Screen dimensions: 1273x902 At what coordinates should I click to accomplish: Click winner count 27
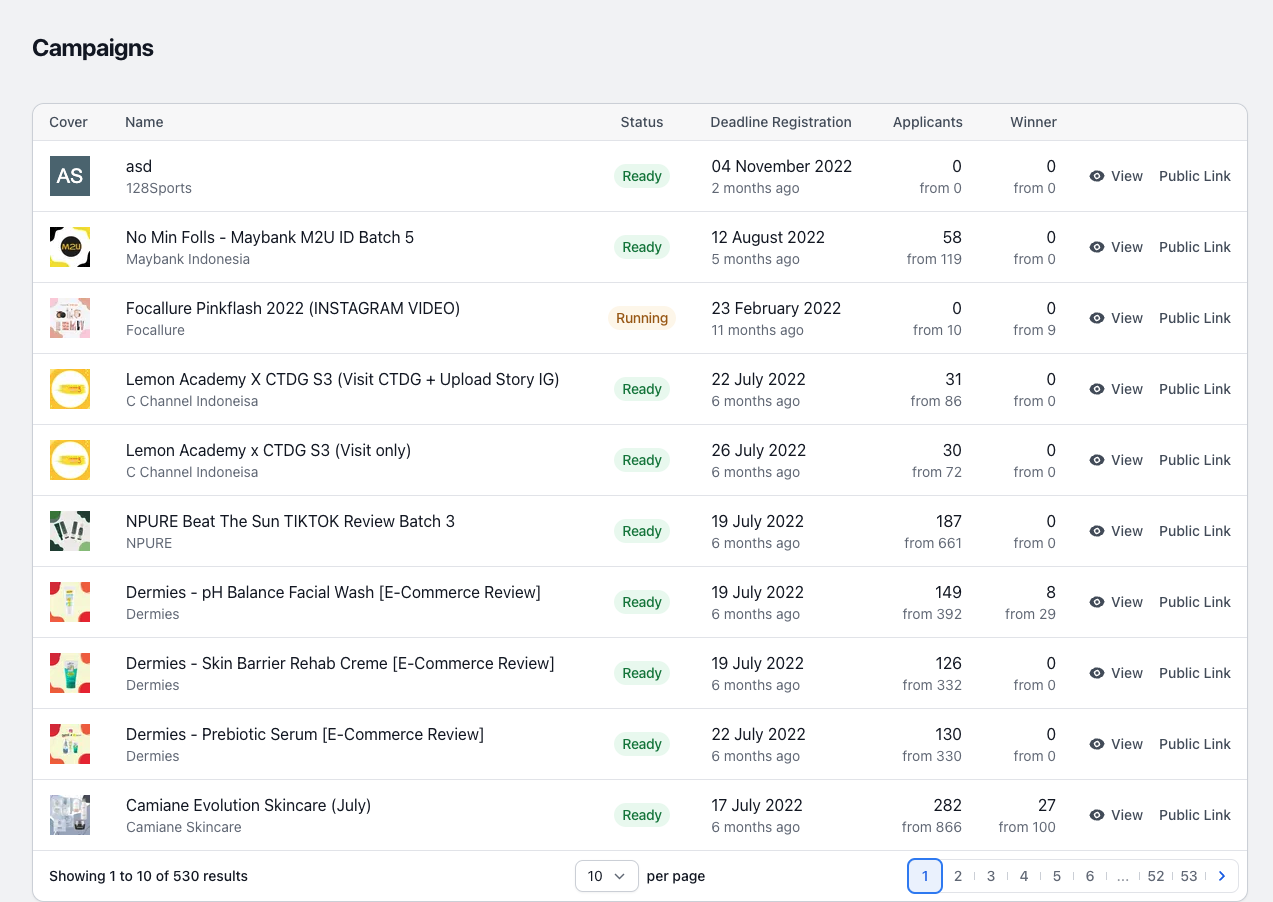pos(1047,805)
